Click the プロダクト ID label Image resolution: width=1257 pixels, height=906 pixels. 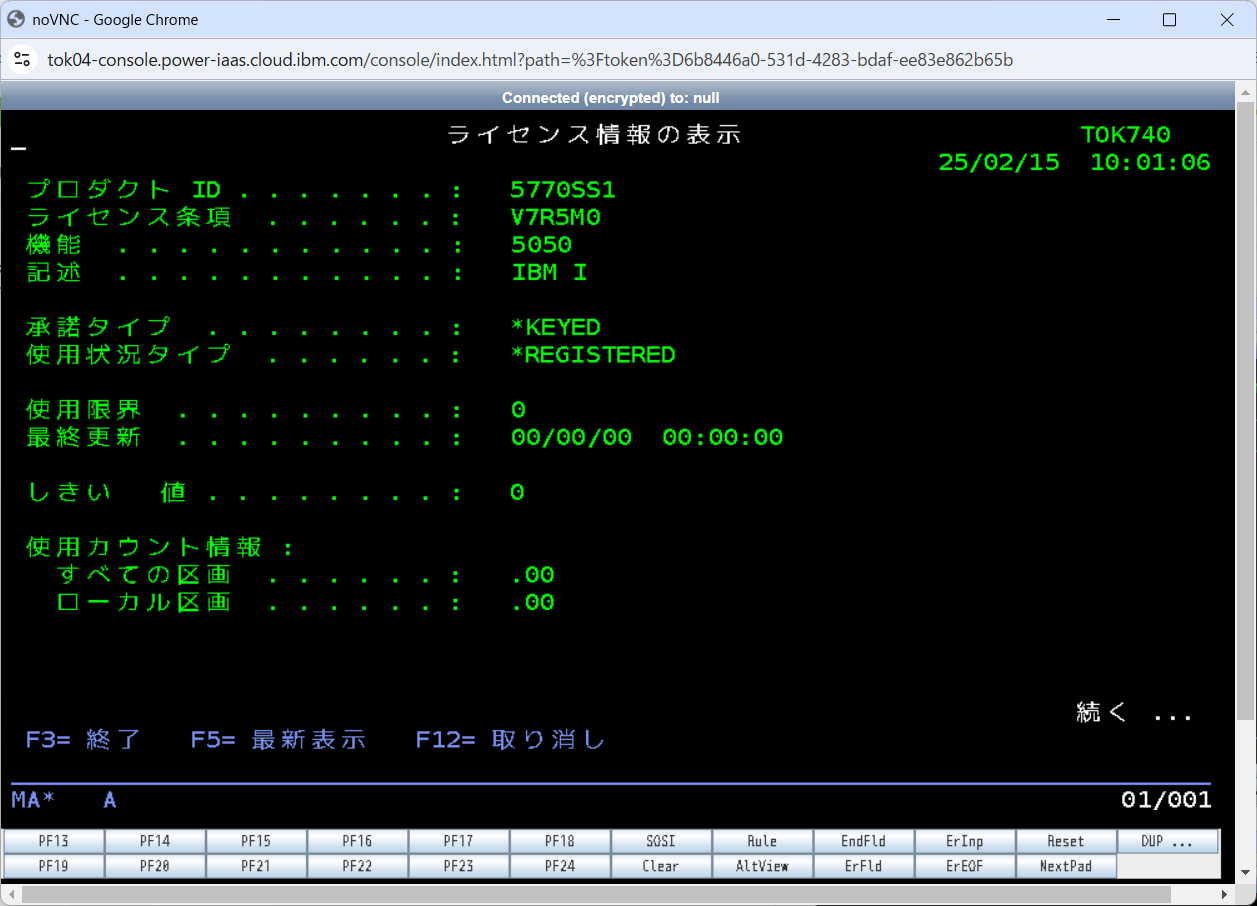point(124,190)
